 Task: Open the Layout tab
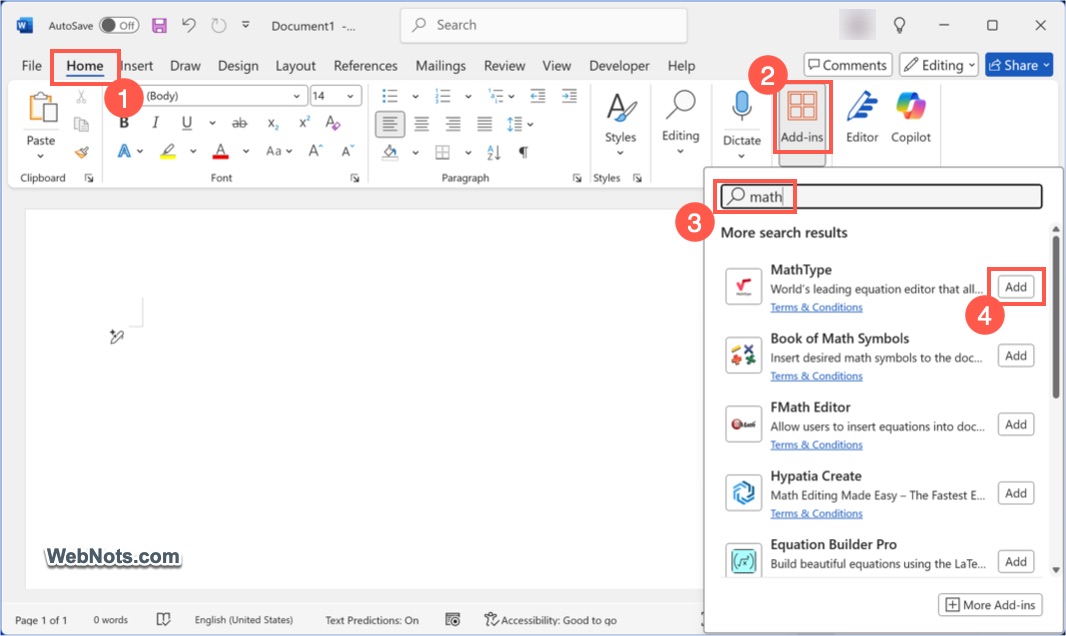295,66
